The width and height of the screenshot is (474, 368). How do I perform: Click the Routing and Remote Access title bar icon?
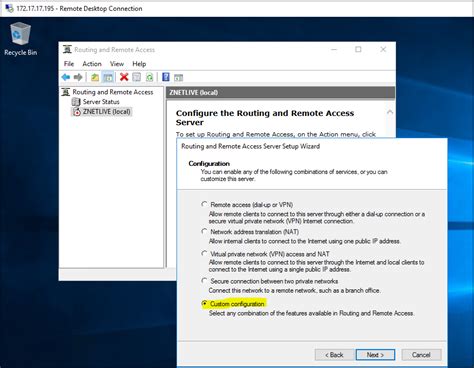pos(67,49)
